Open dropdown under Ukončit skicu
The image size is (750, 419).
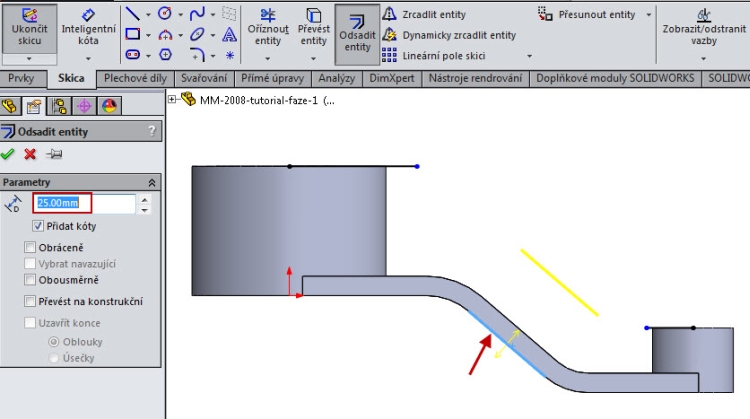(29, 59)
